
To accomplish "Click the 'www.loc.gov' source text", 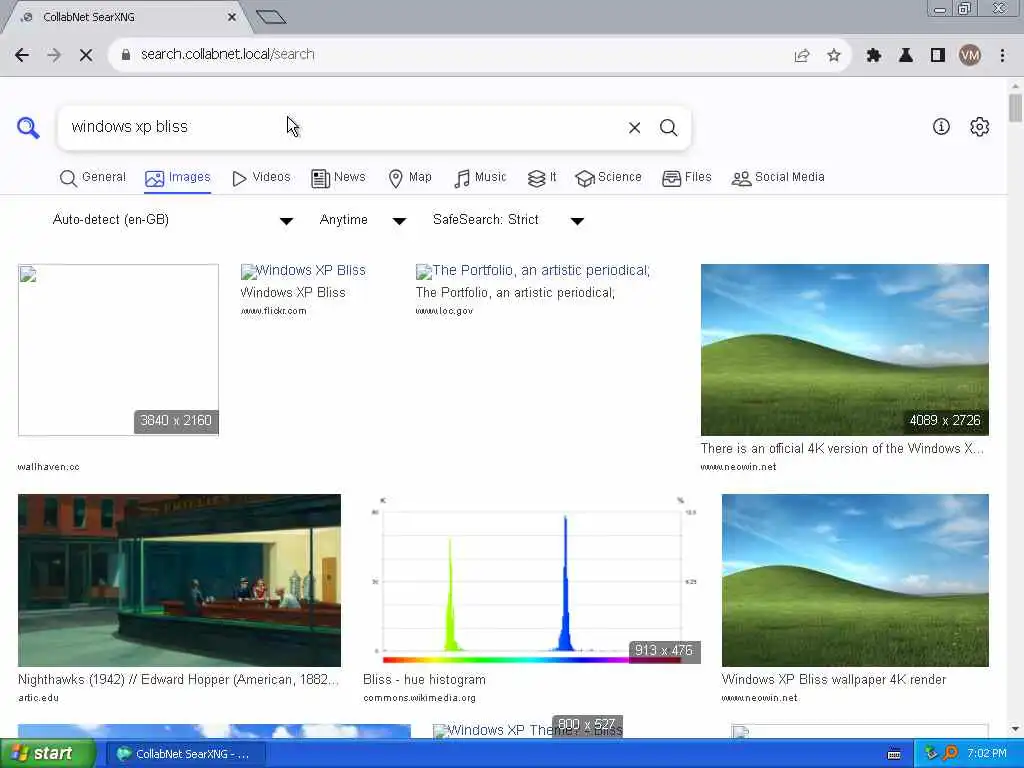I will coord(444,311).
